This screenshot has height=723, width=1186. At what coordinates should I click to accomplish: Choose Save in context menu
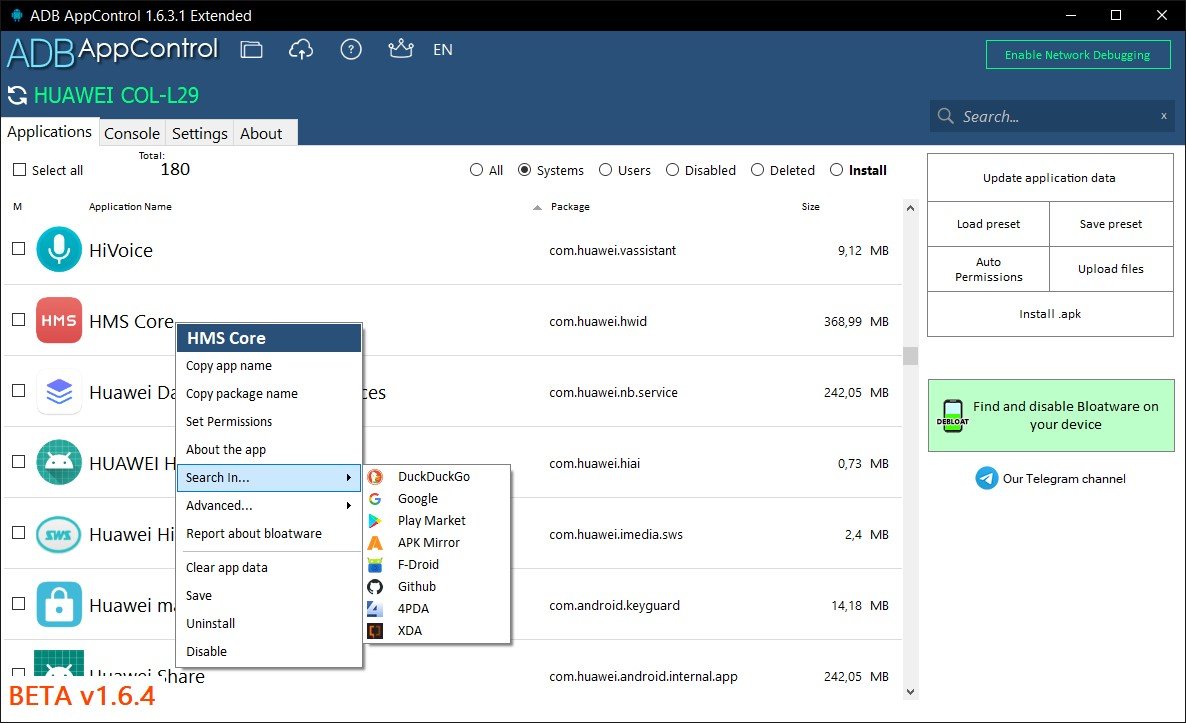269,595
